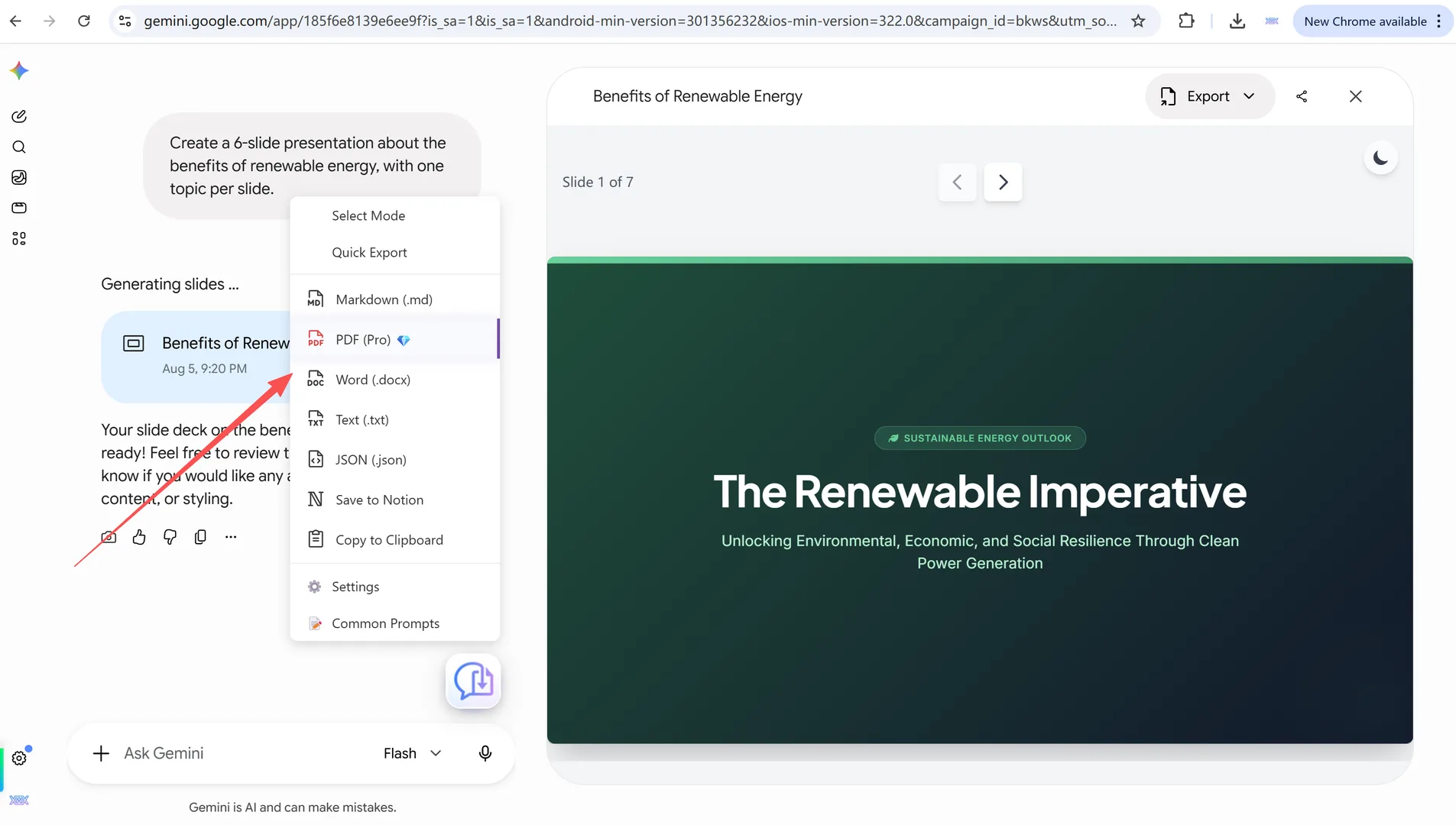
Task: Open Chrome downloads icon
Action: (1237, 21)
